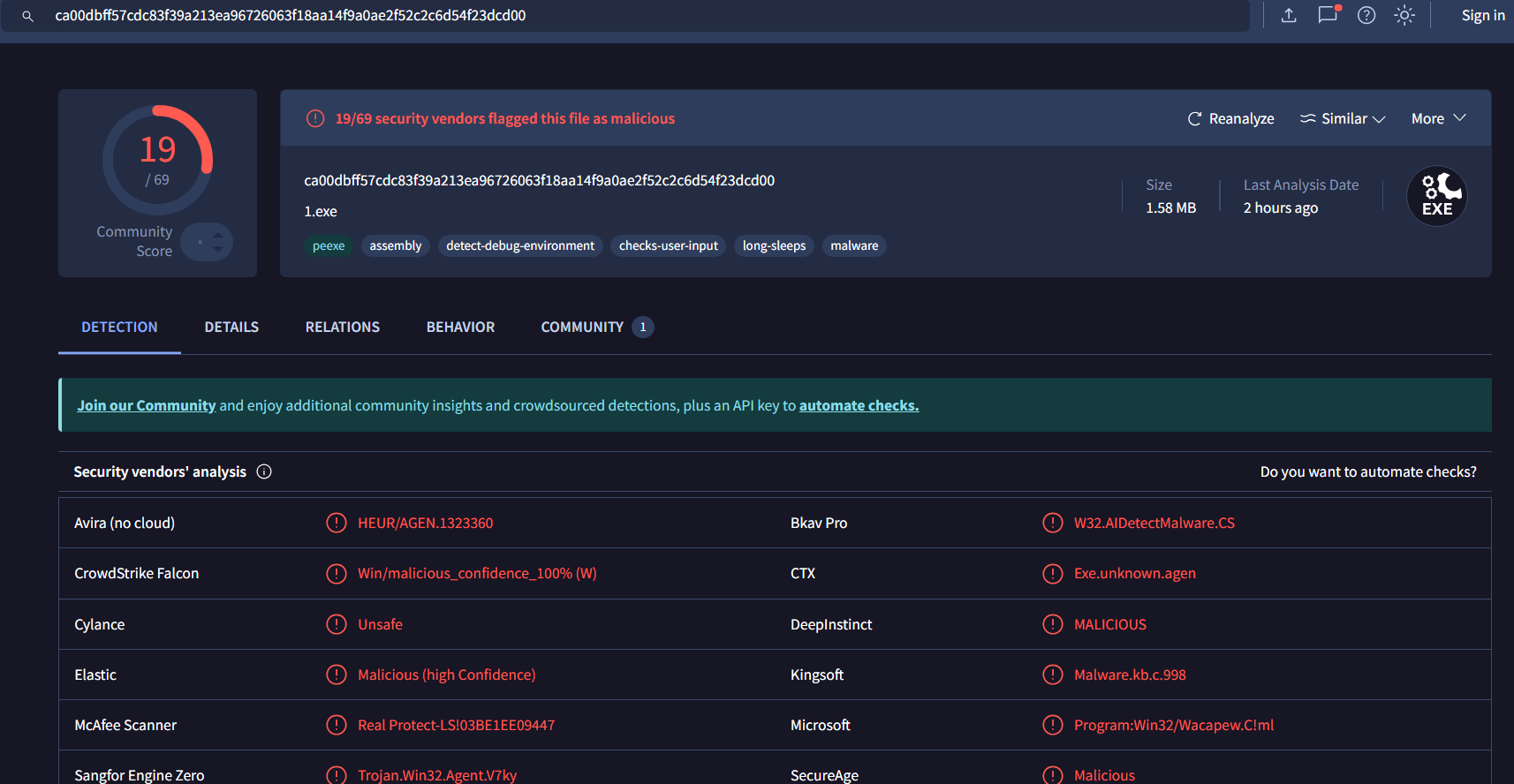Click the alert icon for W32.AIDetectMalware.CS

point(1053,523)
